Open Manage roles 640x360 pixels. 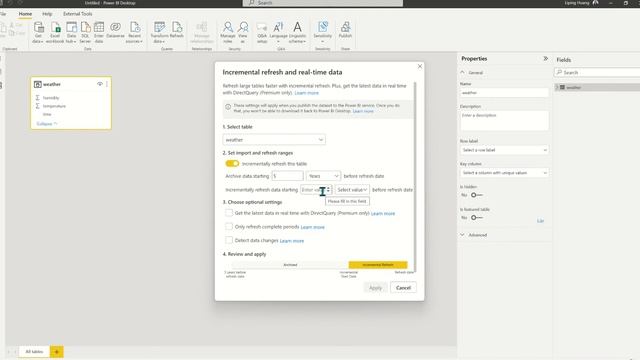[x=228, y=32]
